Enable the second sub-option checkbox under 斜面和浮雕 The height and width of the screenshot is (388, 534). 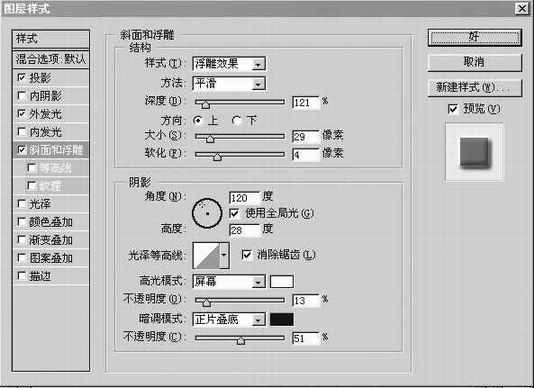pos(31,186)
